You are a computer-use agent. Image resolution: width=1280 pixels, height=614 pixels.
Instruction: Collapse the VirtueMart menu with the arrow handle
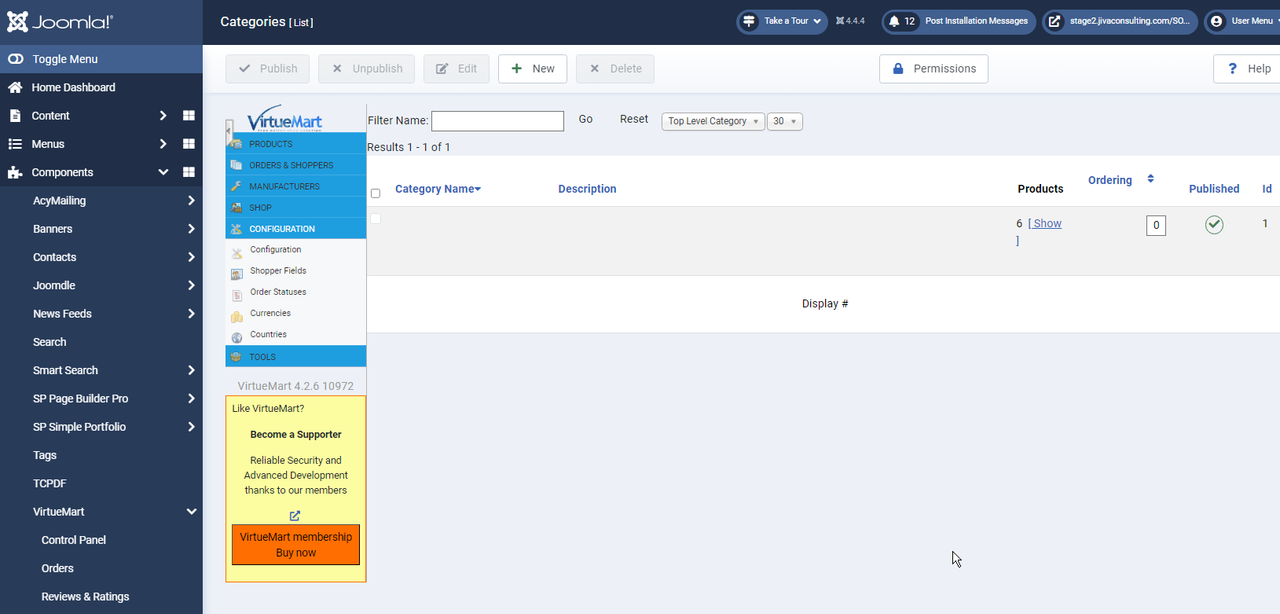(x=229, y=132)
